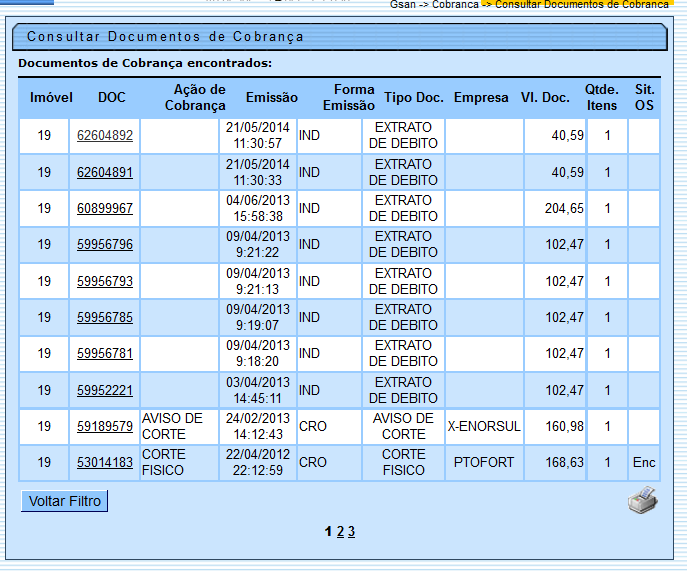Viewport: 687px width, 571px height.
Task: Open document link 59956793
Action: (105, 281)
